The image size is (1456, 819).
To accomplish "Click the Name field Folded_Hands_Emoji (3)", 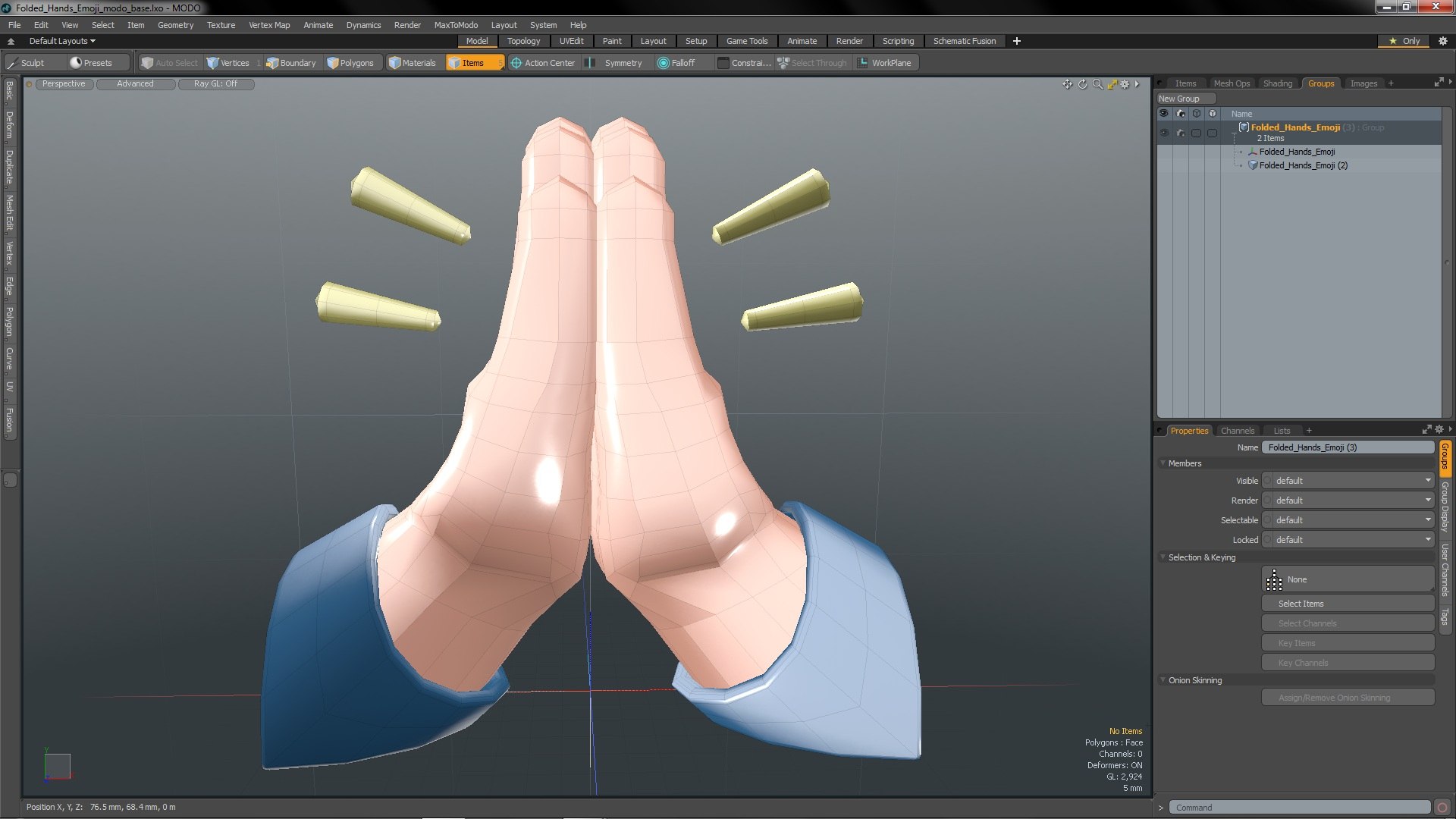I will [1348, 447].
